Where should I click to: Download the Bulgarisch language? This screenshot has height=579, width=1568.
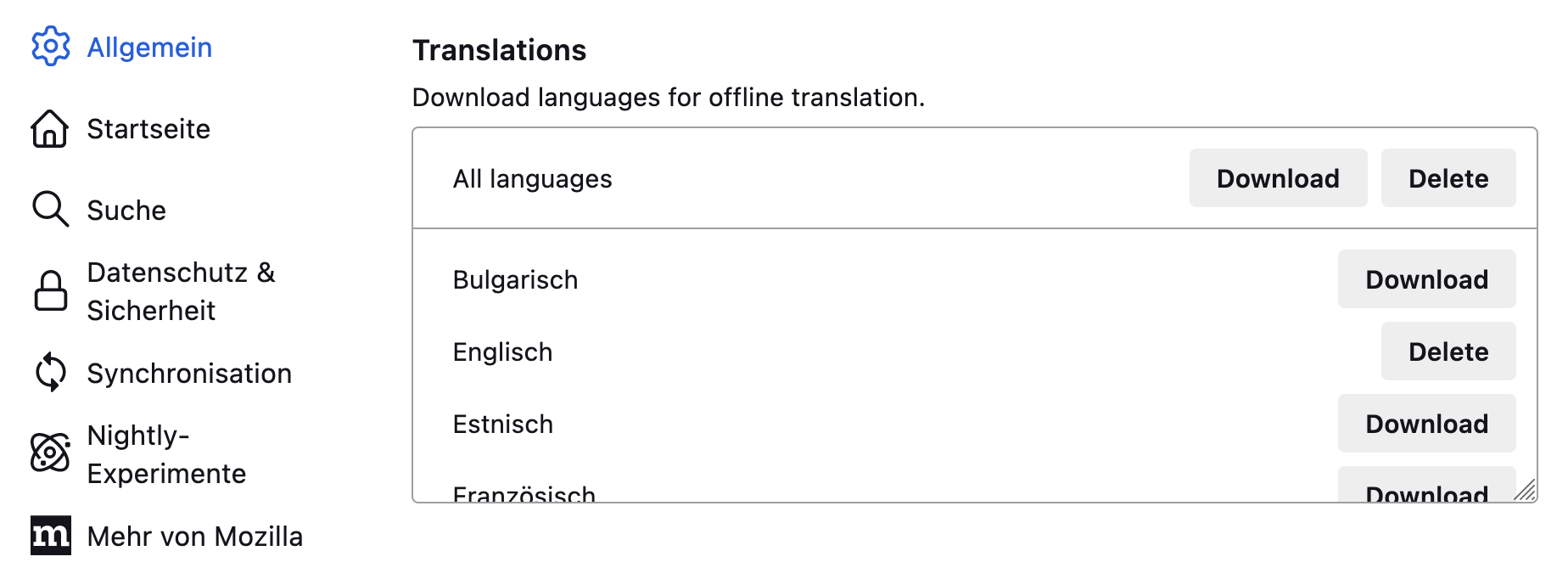pyautogui.click(x=1425, y=279)
